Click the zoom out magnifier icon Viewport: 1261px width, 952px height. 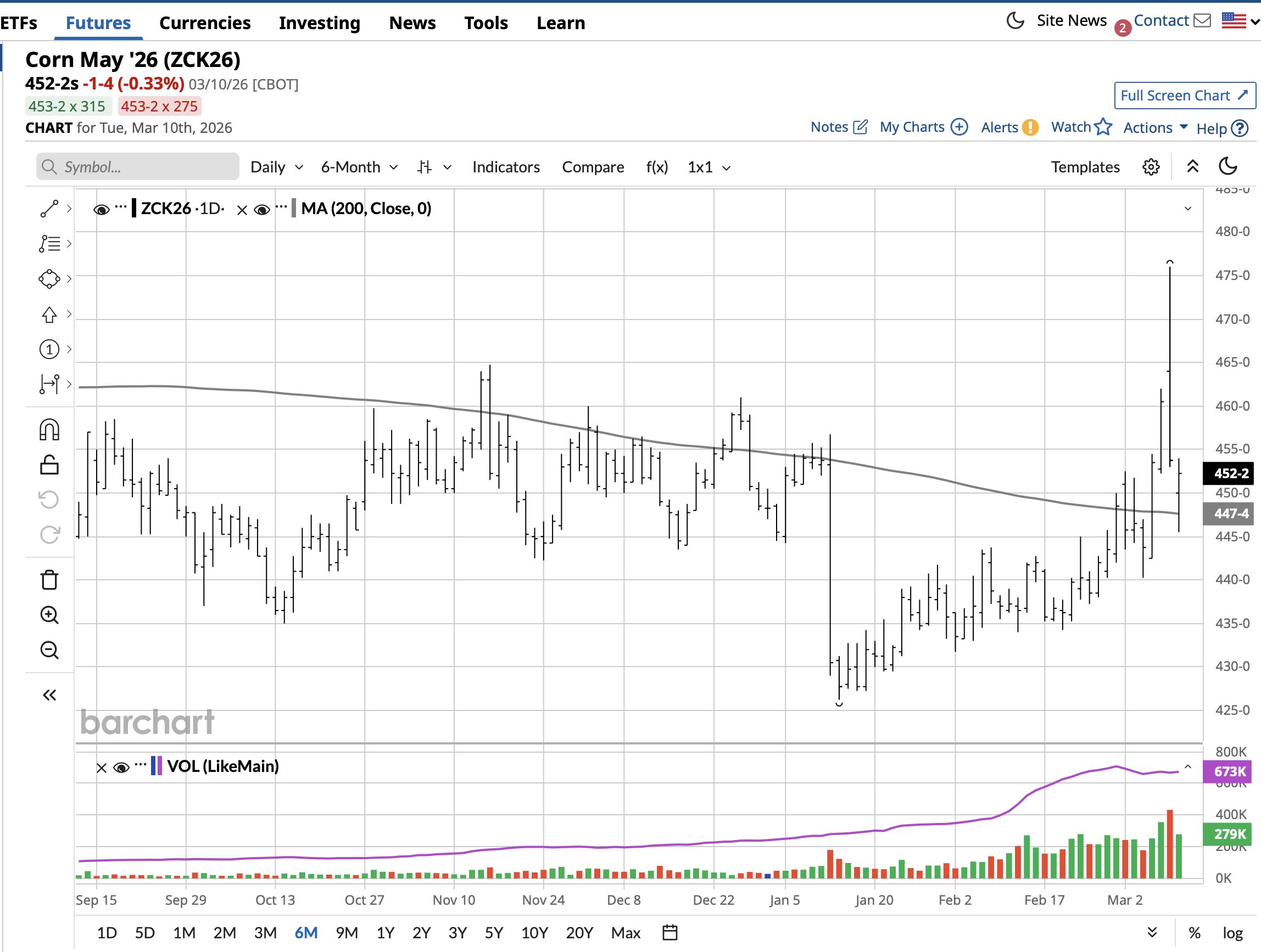[x=49, y=650]
